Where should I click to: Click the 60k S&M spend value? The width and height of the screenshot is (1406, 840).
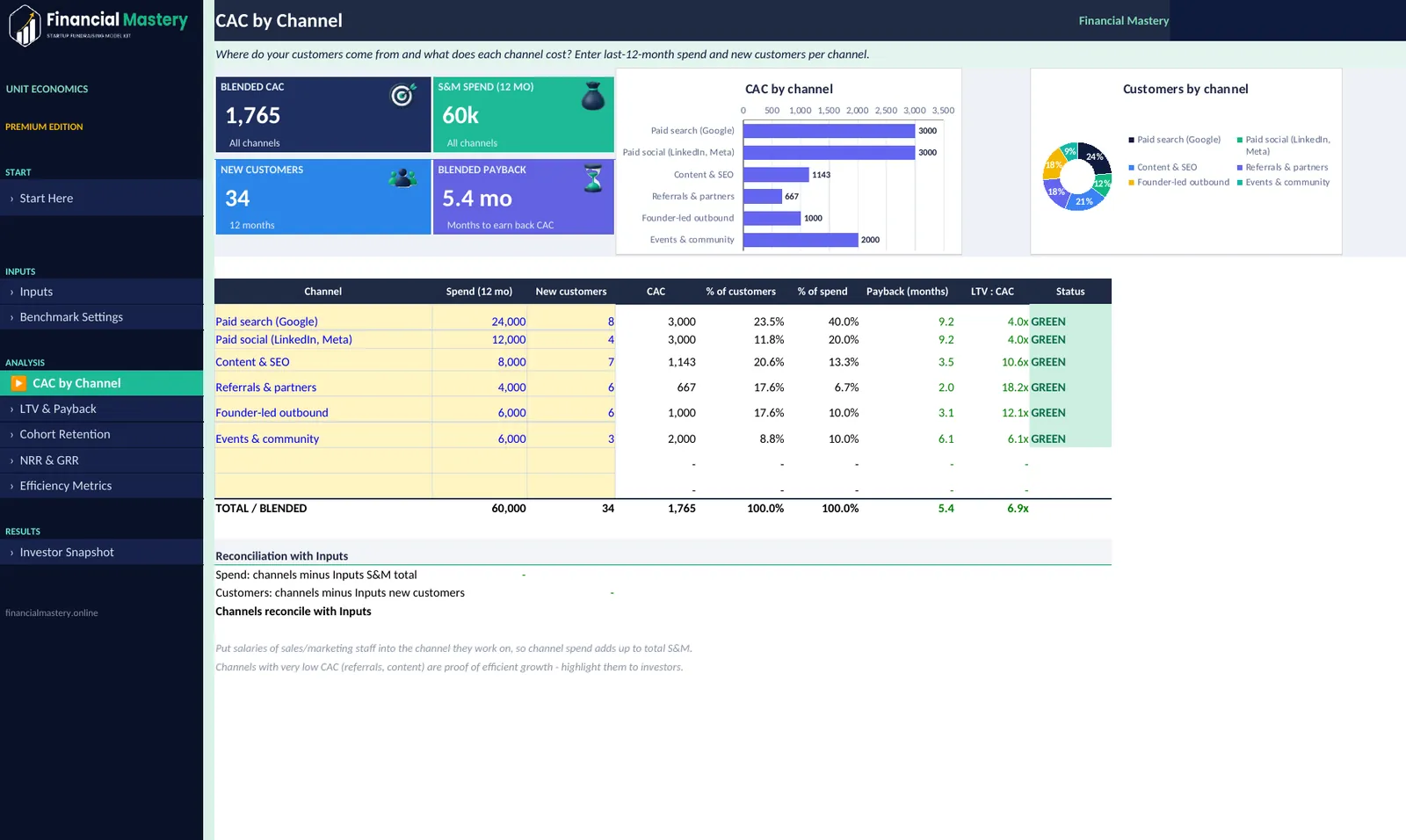coord(460,115)
